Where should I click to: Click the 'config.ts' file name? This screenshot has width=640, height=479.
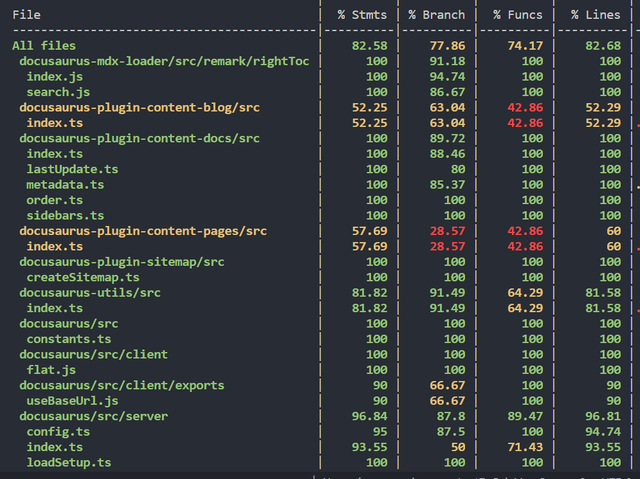pyautogui.click(x=58, y=432)
